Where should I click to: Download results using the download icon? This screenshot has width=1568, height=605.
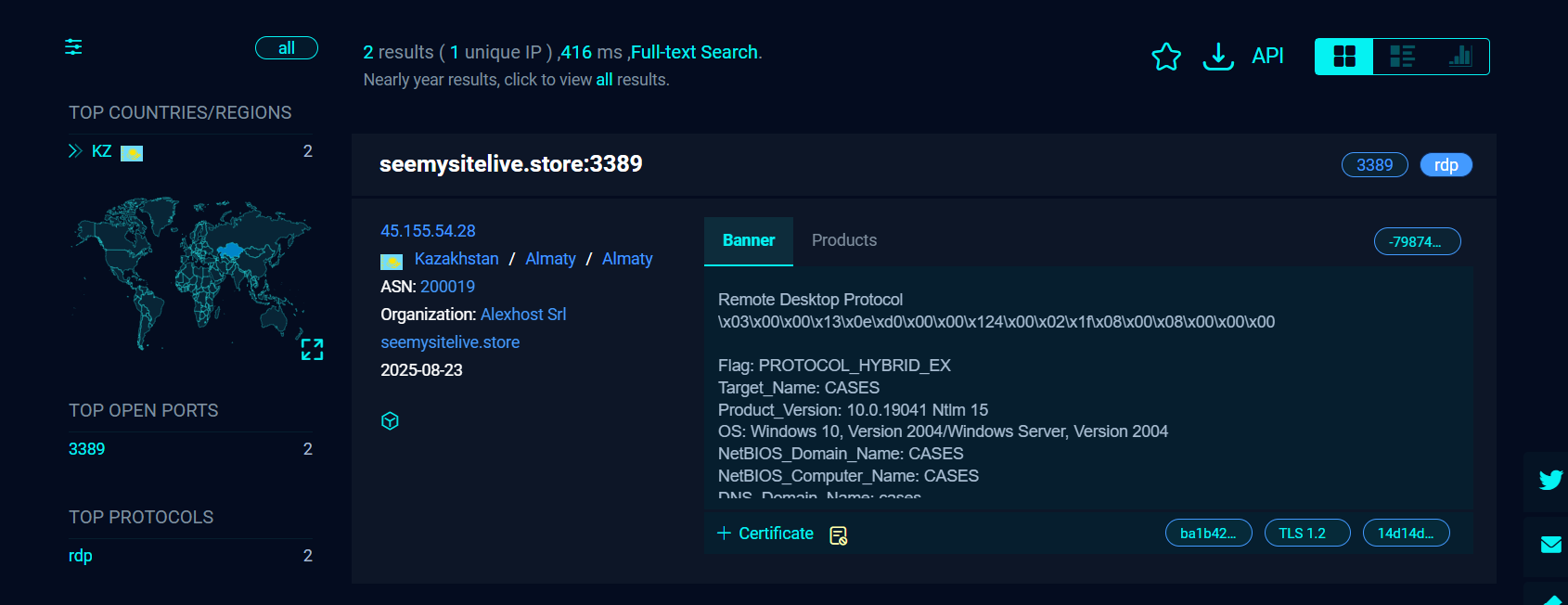click(x=1217, y=57)
